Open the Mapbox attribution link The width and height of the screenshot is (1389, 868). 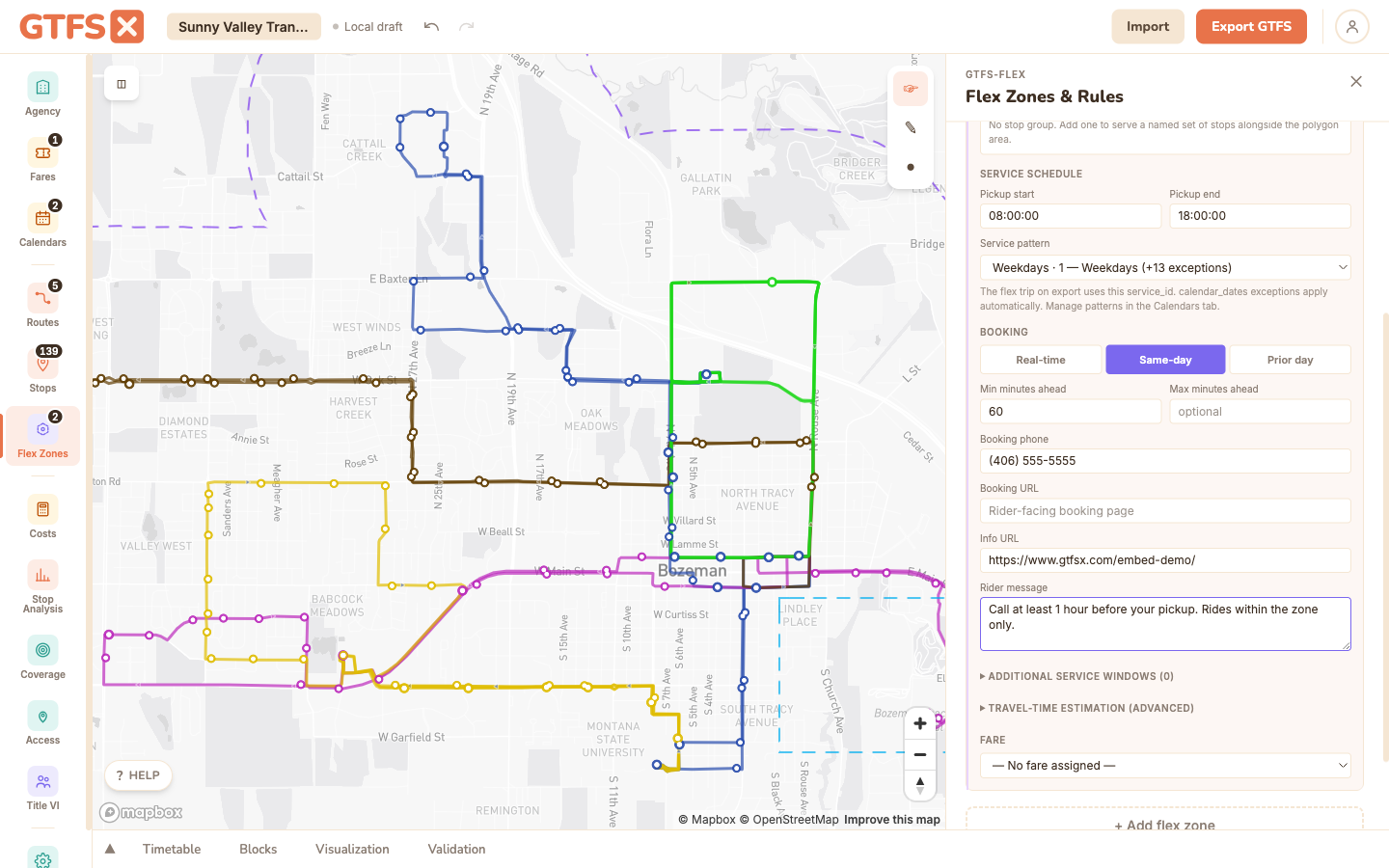tap(707, 820)
